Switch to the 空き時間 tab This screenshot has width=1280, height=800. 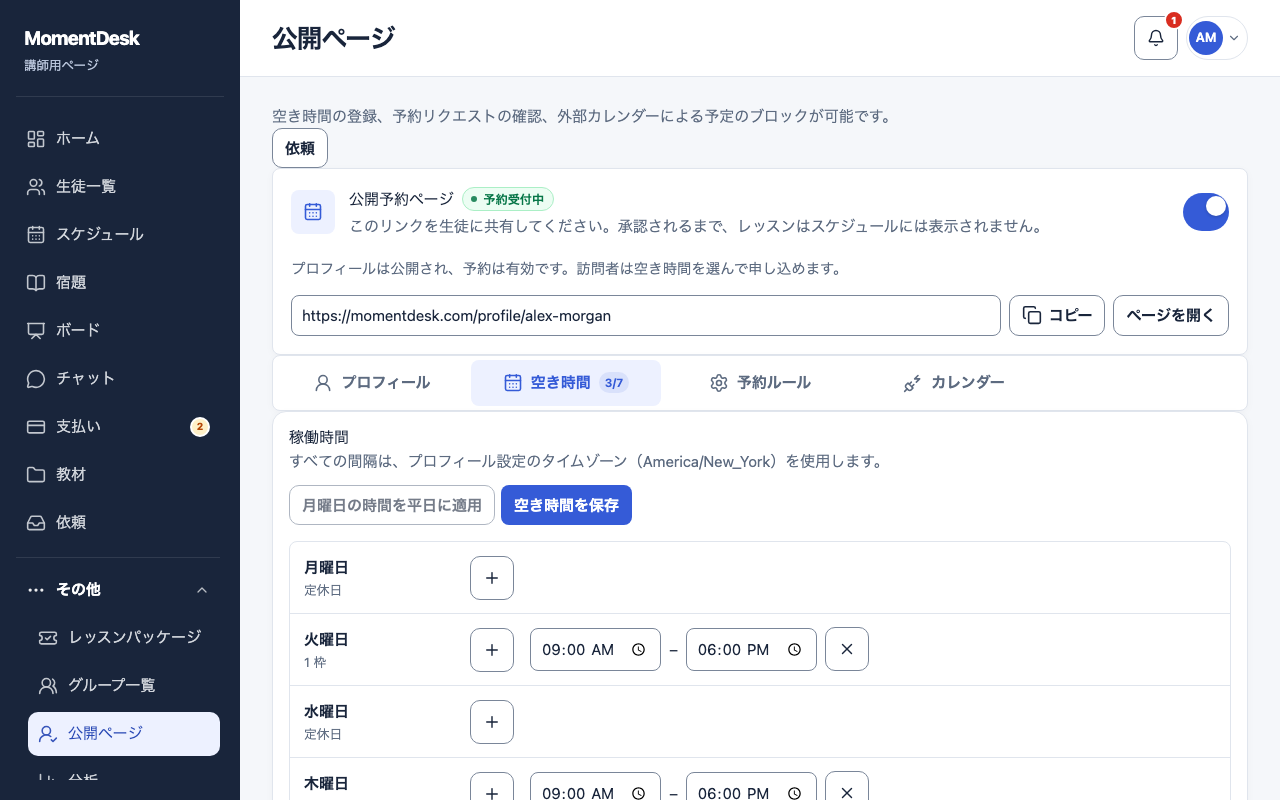[566, 383]
